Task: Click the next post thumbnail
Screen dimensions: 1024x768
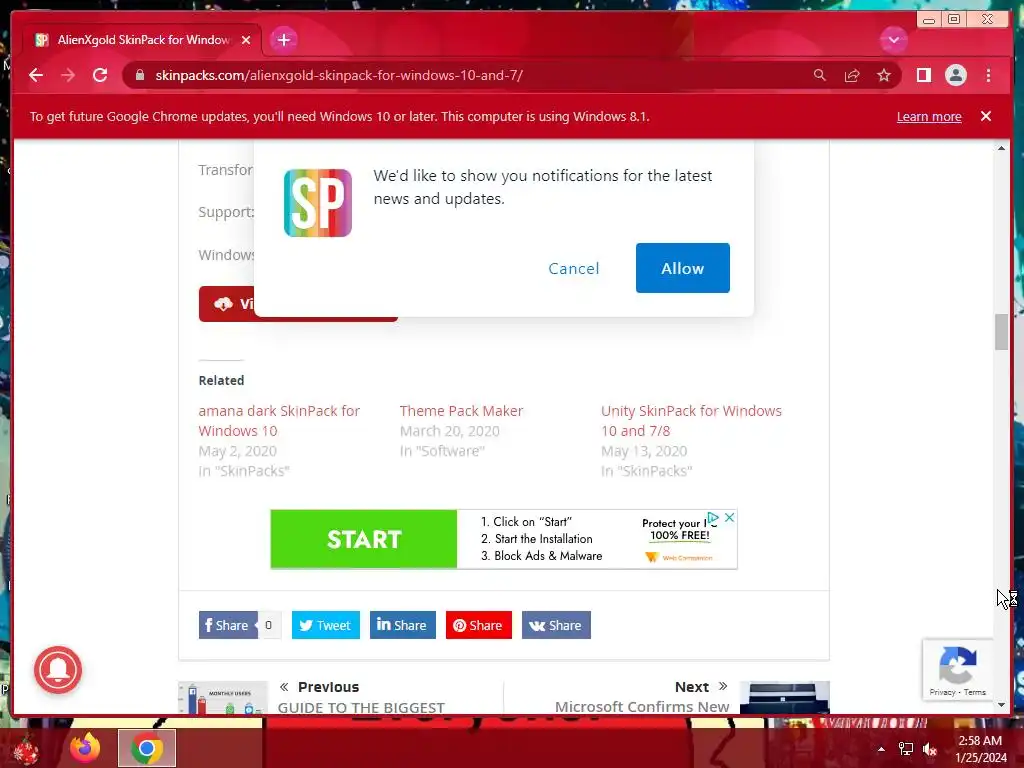Action: point(784,697)
